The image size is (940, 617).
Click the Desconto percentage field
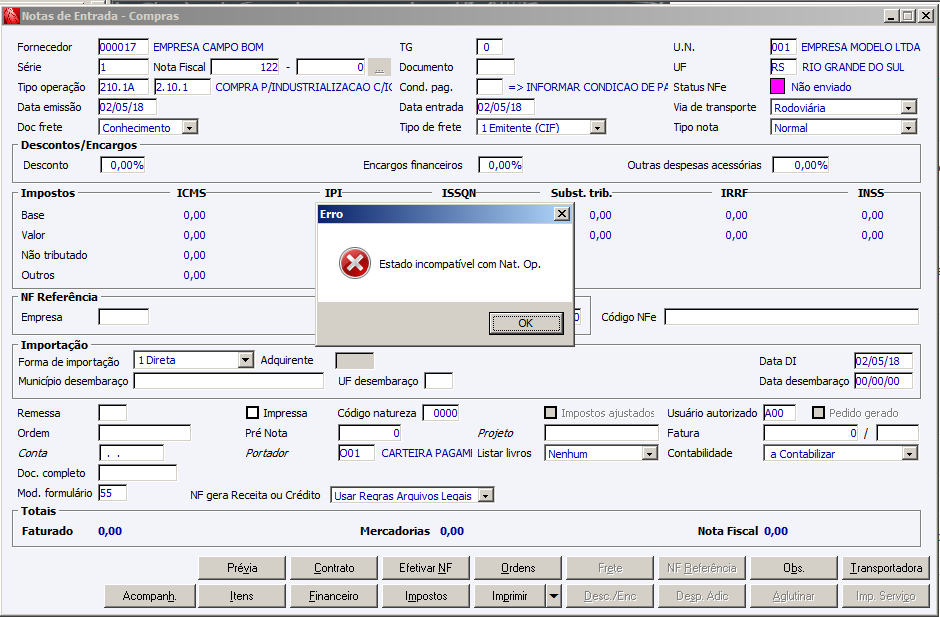pos(122,165)
